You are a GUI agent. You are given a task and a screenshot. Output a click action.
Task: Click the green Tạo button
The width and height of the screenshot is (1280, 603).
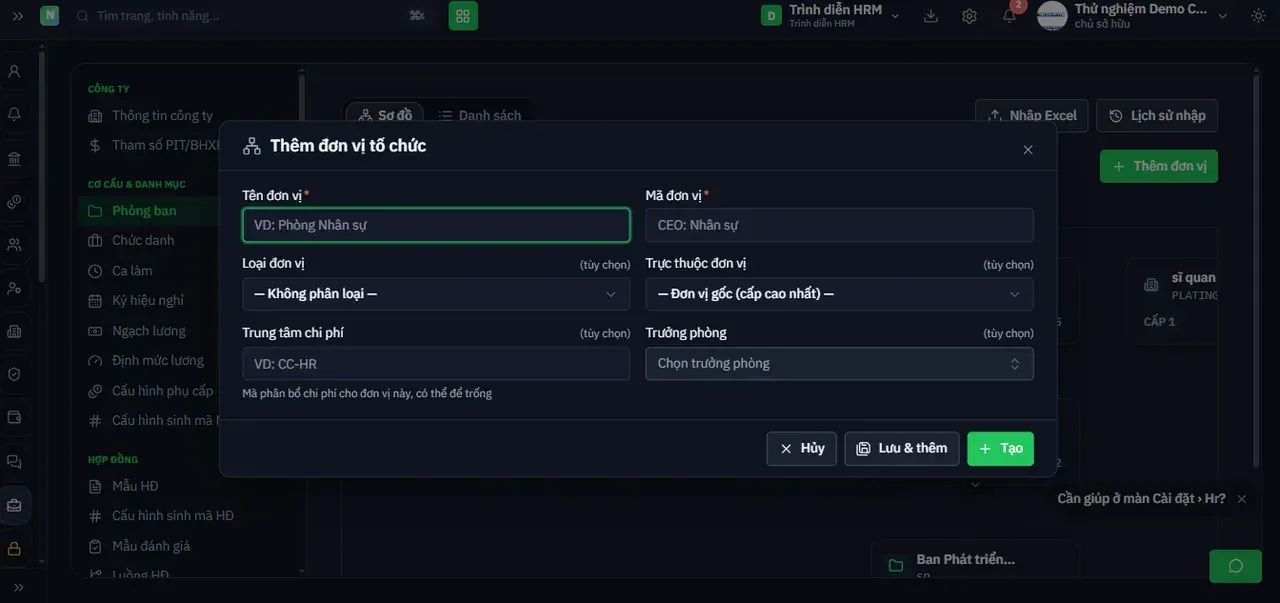(x=1000, y=448)
